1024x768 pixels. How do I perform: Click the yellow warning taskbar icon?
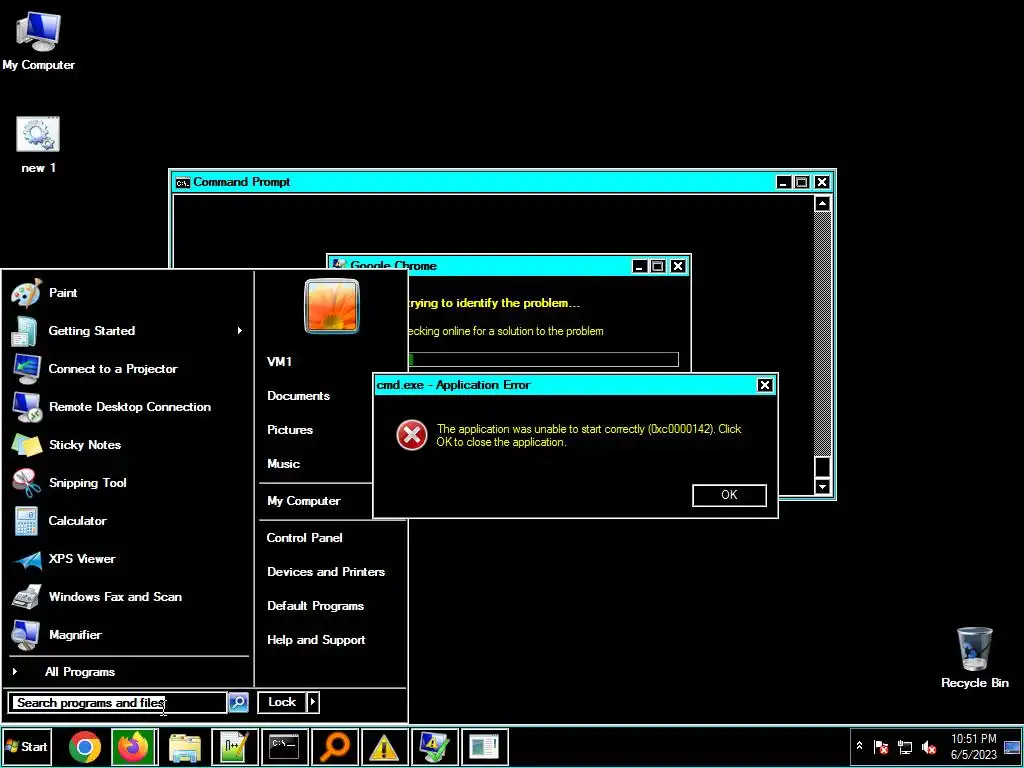(384, 746)
